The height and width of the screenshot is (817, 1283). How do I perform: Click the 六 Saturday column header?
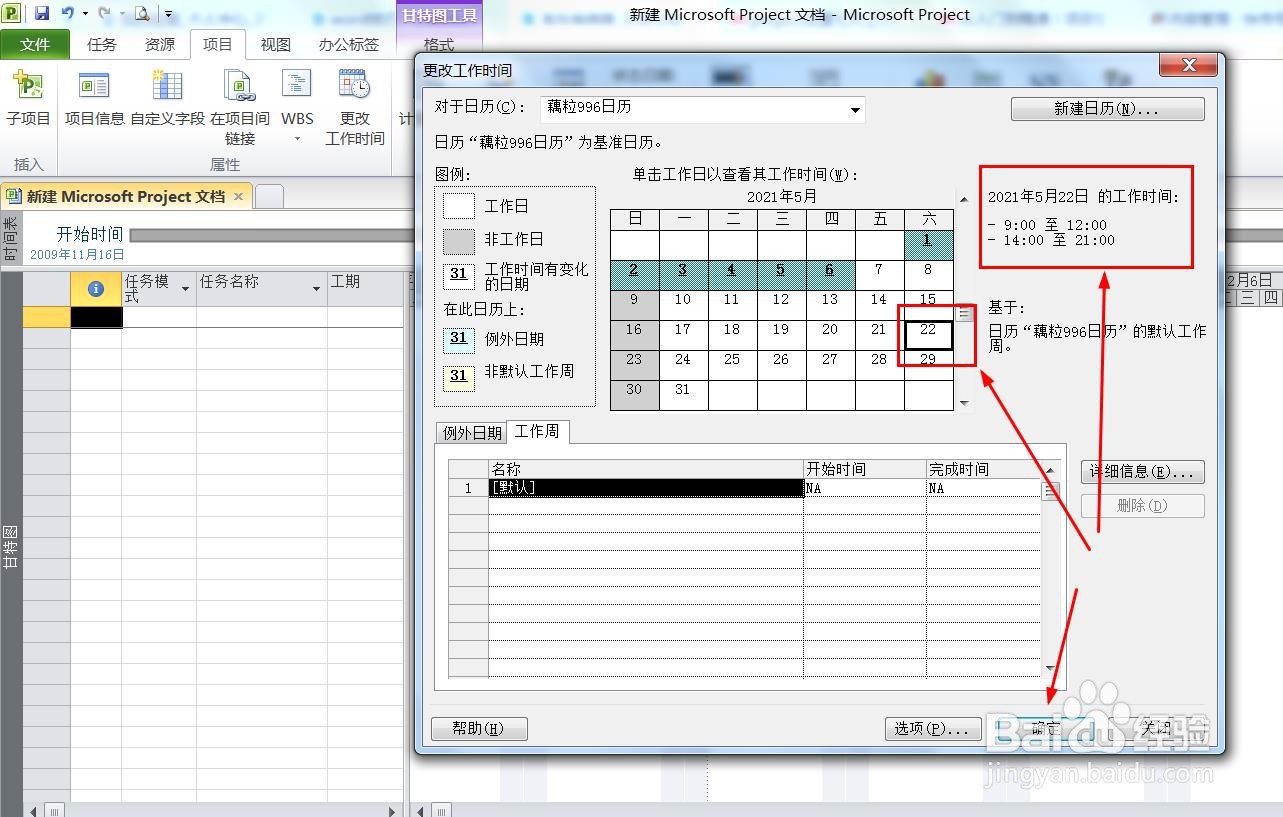point(929,219)
